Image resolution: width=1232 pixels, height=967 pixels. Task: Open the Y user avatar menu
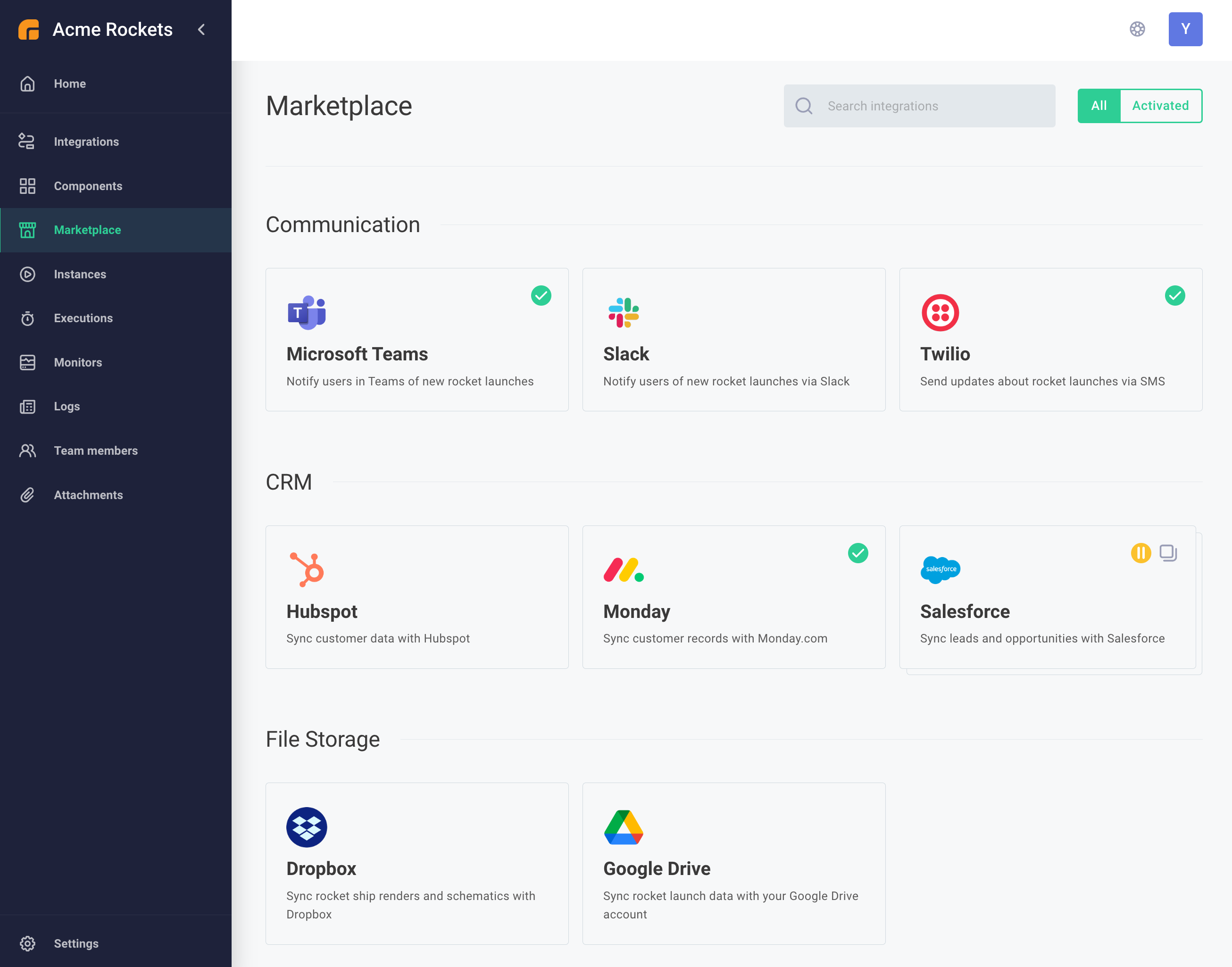tap(1186, 29)
